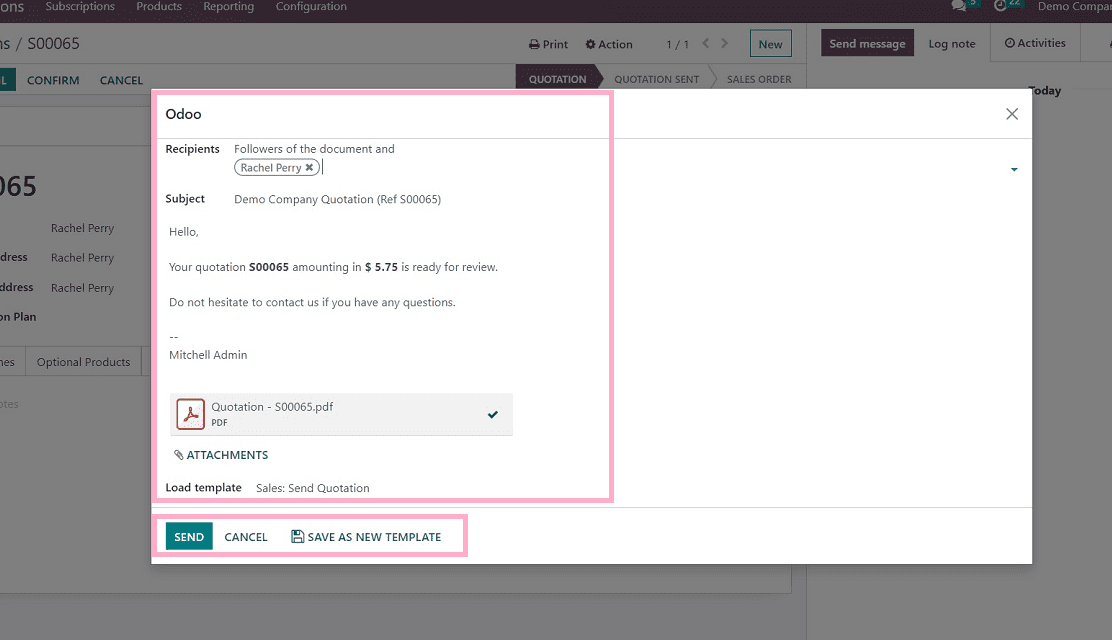The width and height of the screenshot is (1112, 640).
Task: Close the Odoo dialog with X
Action: pos(1012,114)
